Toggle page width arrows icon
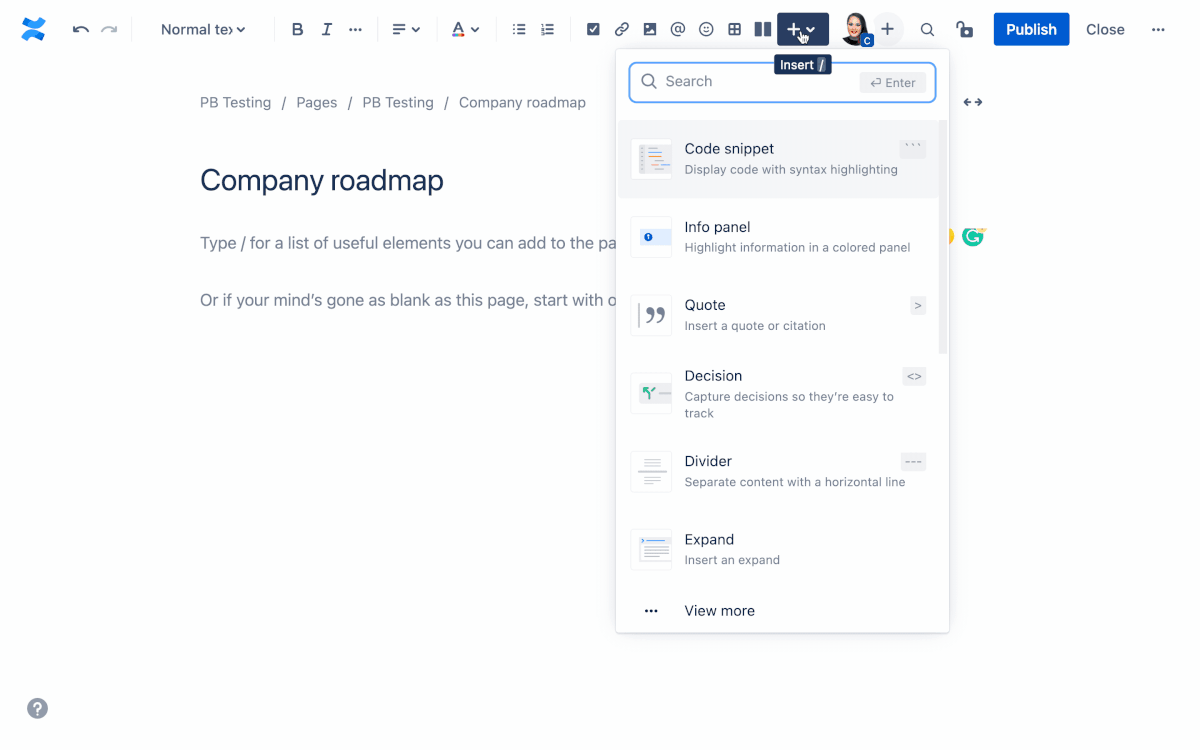This screenshot has height=750, width=1200. pos(973,102)
